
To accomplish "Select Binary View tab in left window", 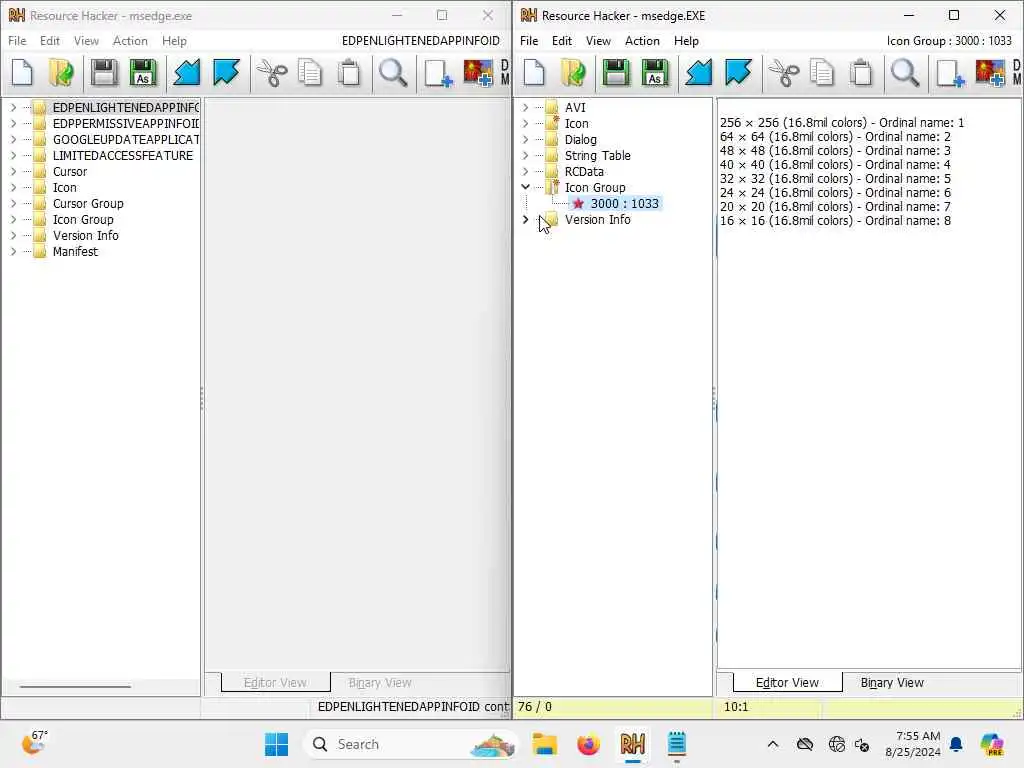I will coord(379,682).
